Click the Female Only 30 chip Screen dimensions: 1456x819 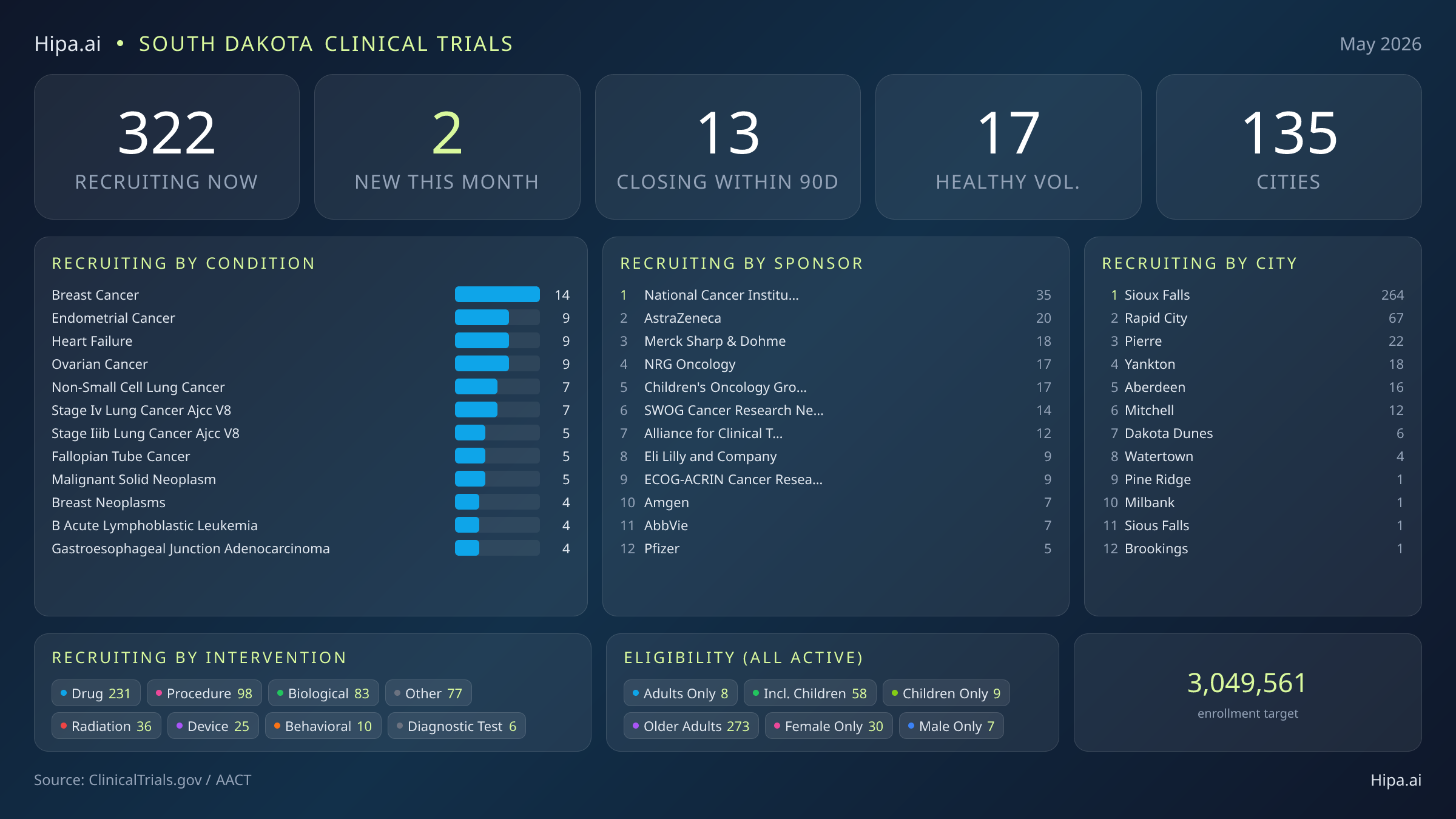[829, 726]
